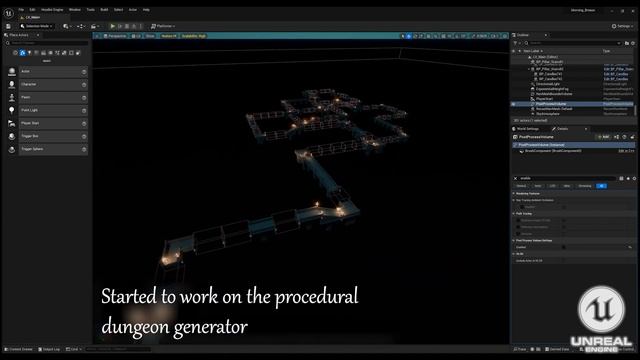This screenshot has height=360, width=640.
Task: Click the Play in editor button
Action: 113,26
